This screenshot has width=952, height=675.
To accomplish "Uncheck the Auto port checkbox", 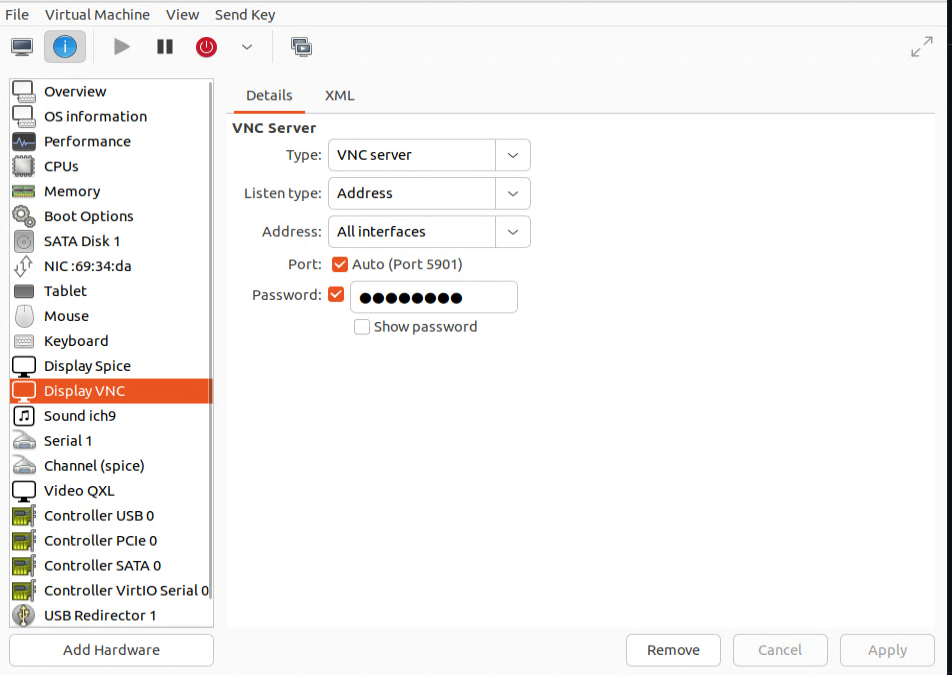I will 340,264.
